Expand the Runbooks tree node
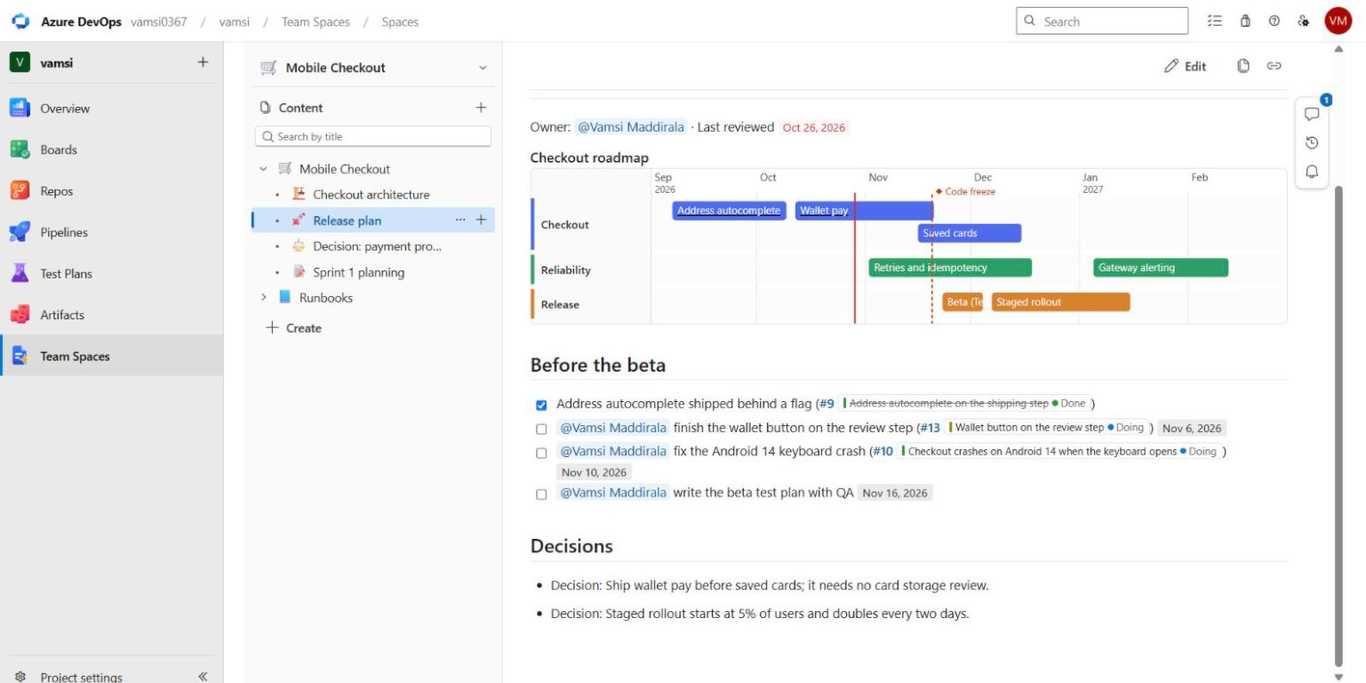The height and width of the screenshot is (683, 1366). (x=263, y=297)
